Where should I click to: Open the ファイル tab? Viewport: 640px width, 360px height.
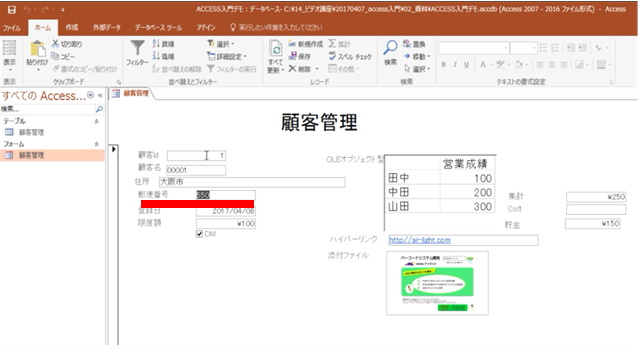tap(12, 28)
